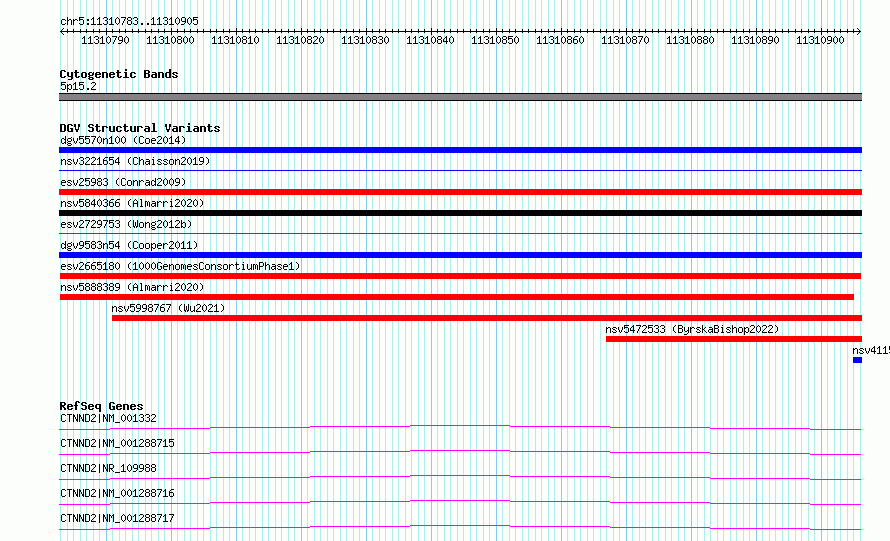Click the thin red esv2729753 variant line
The width and height of the screenshot is (890, 541).
pos(460,233)
